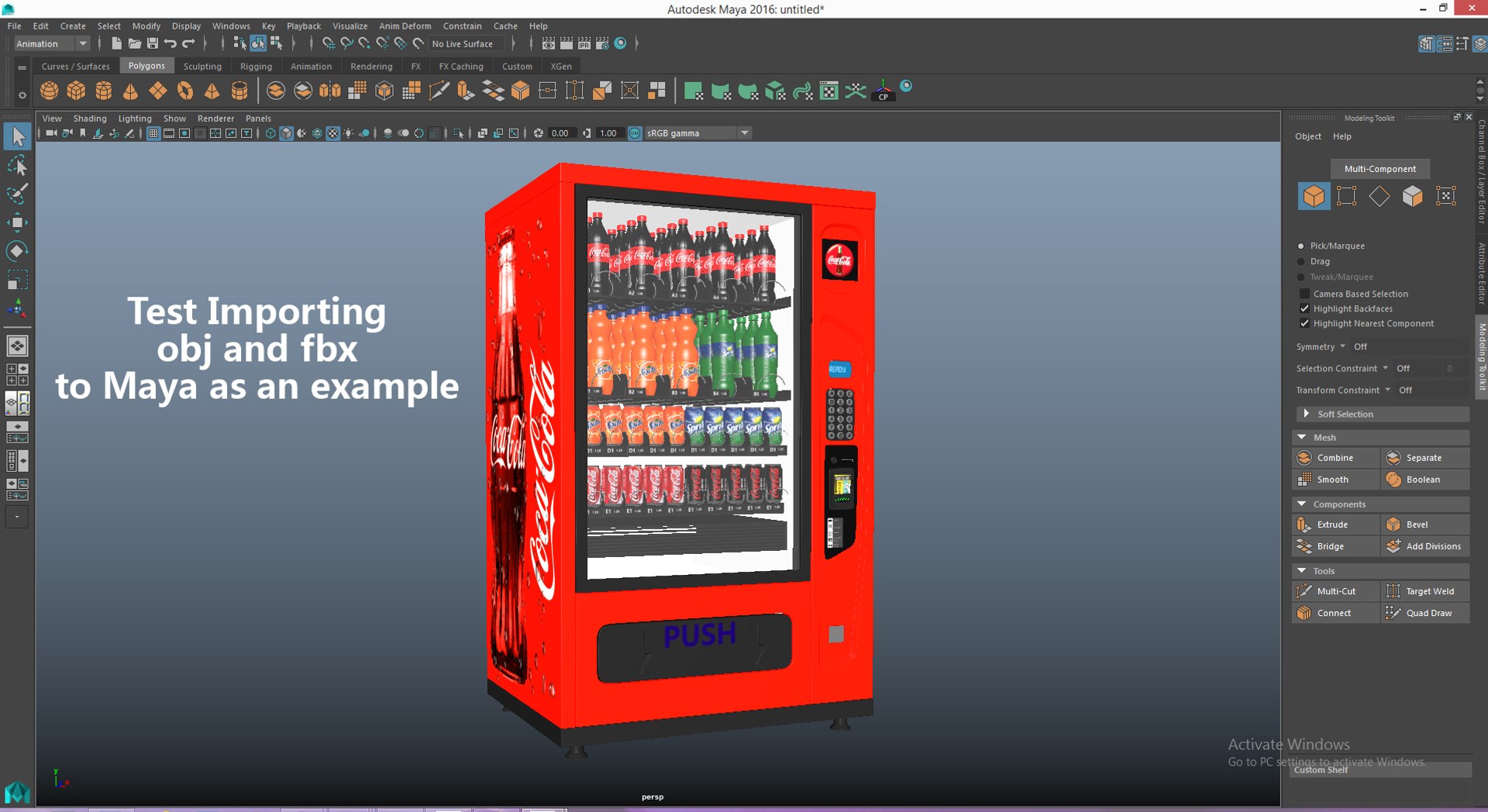Image resolution: width=1488 pixels, height=812 pixels.
Task: Click the Redo arrow icon
Action: tap(188, 43)
